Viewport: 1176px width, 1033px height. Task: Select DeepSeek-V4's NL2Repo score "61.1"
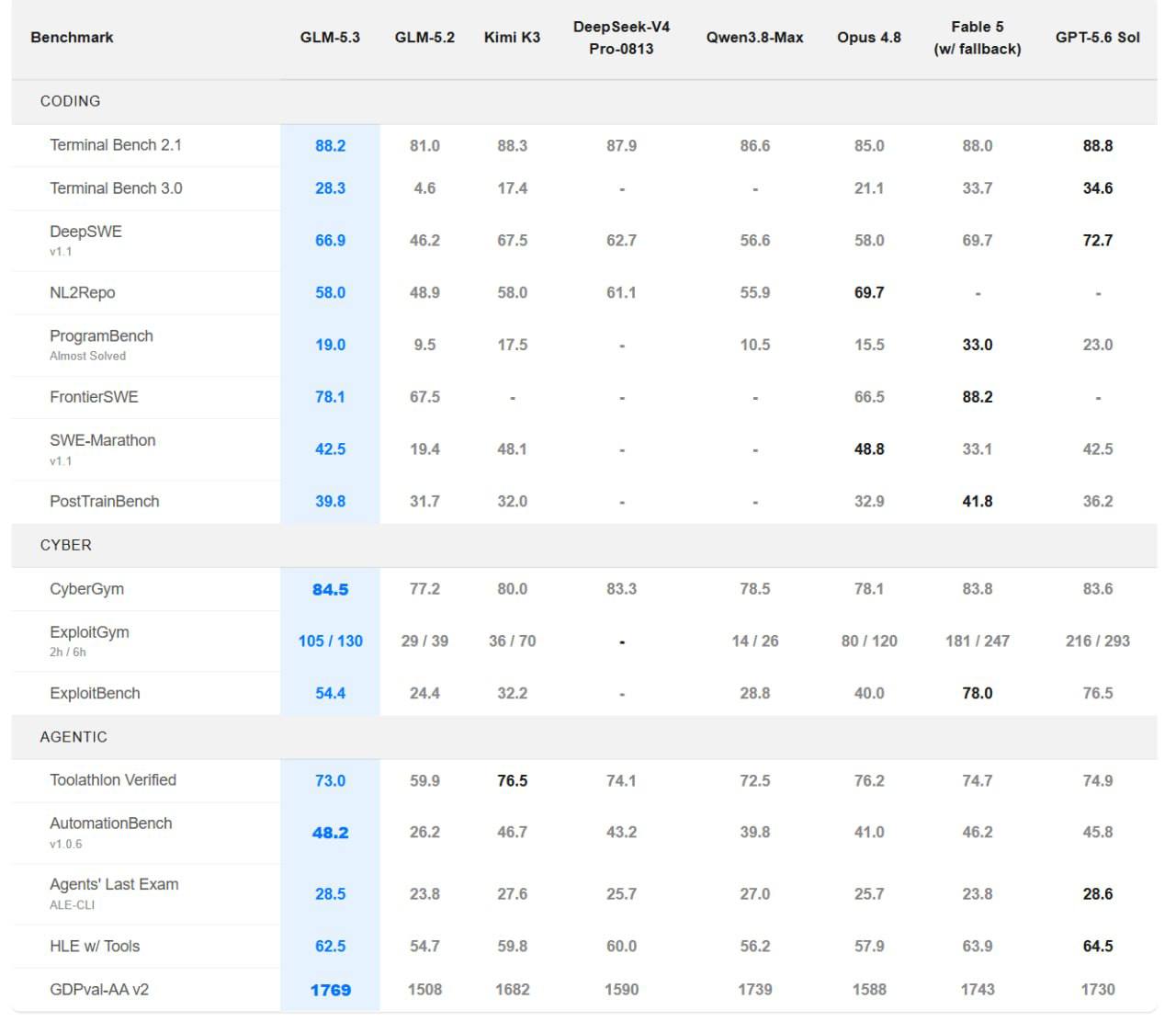tap(621, 293)
